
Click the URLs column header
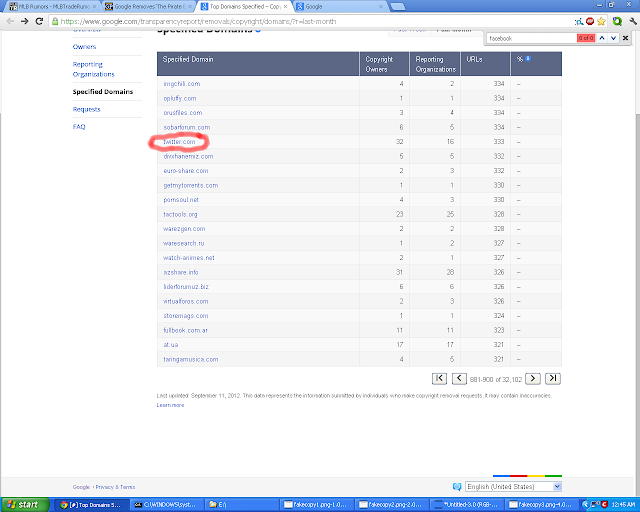(485, 64)
